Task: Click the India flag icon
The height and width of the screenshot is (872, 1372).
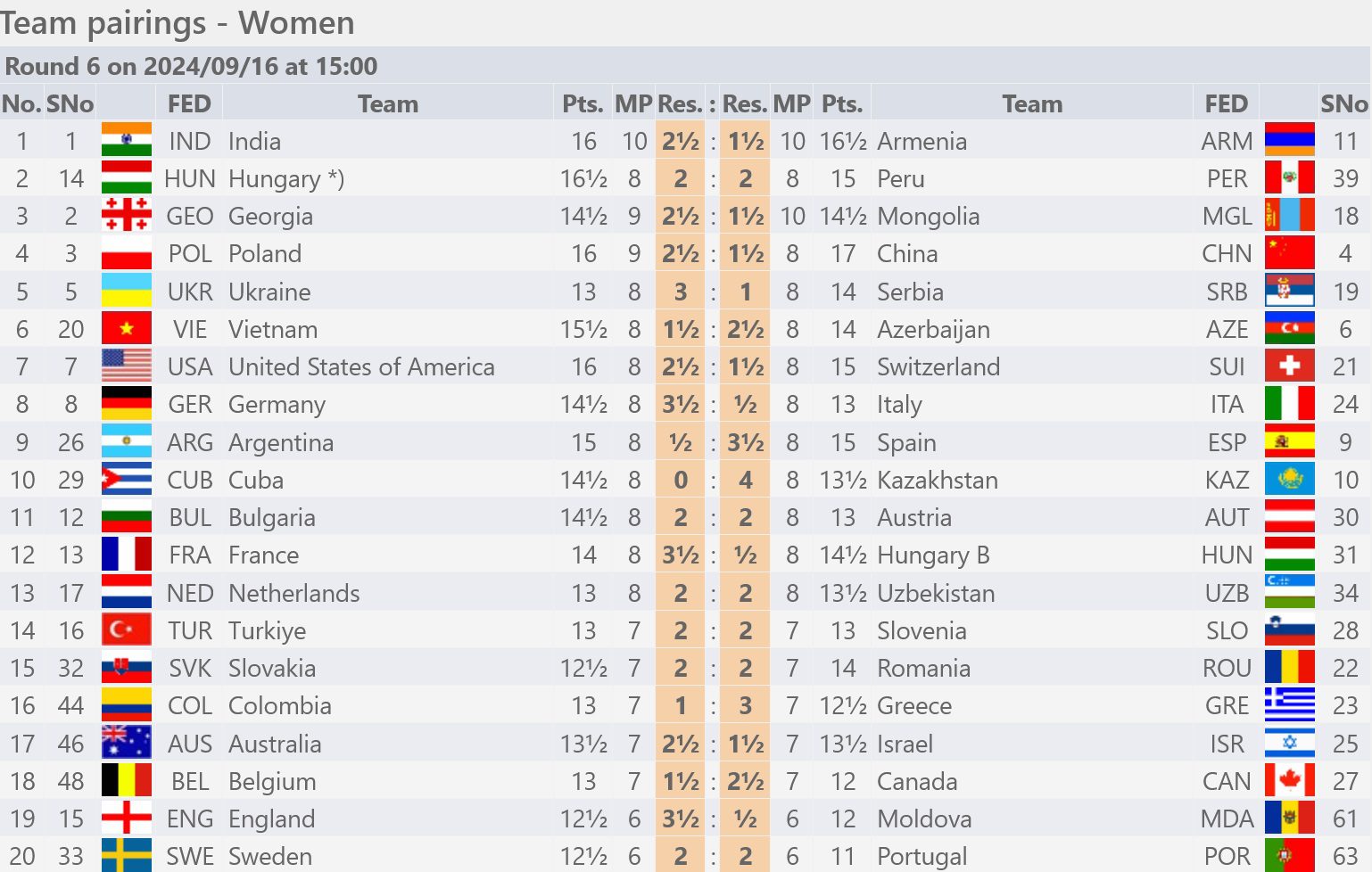Action: [x=127, y=140]
